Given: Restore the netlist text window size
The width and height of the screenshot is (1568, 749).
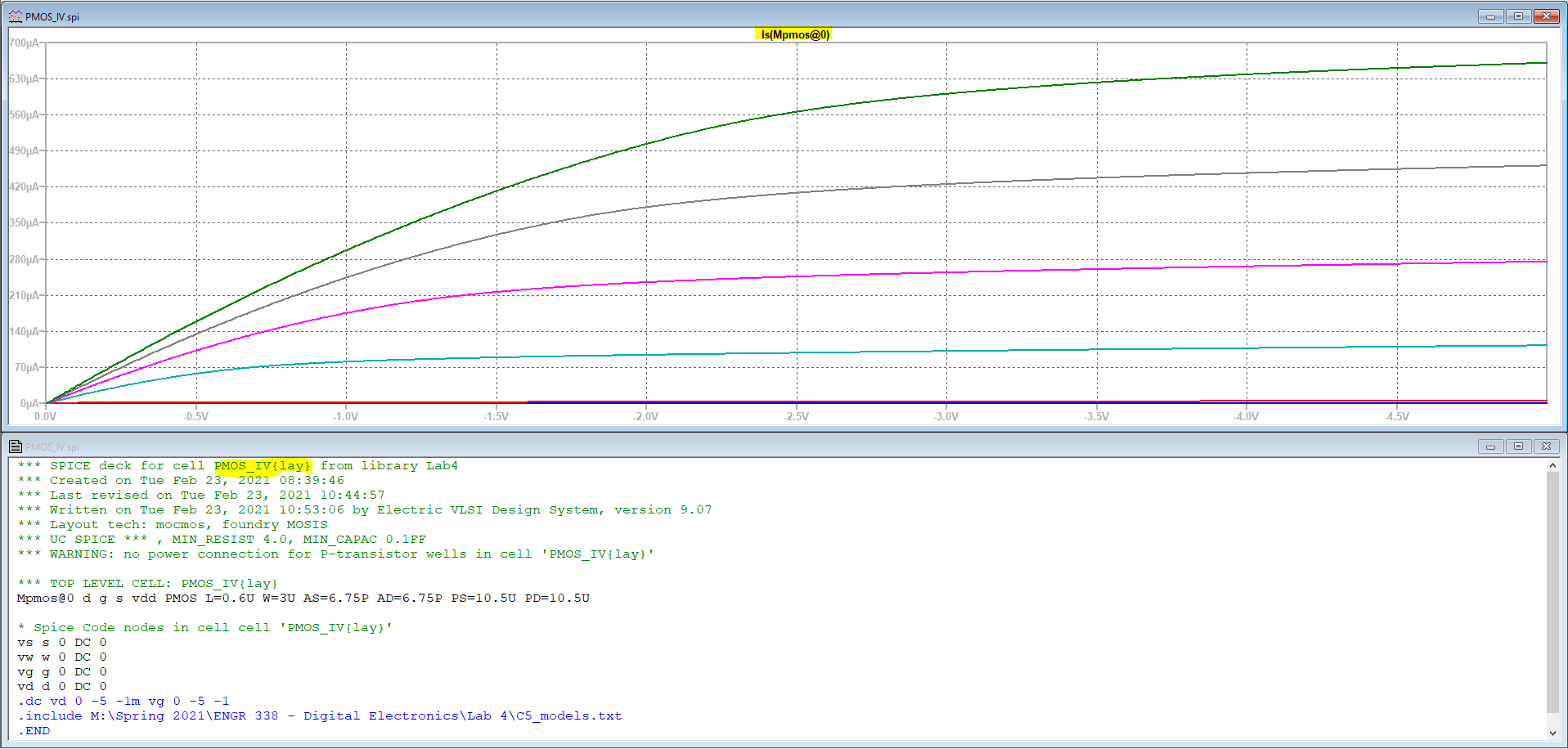Looking at the screenshot, I should (1518, 446).
